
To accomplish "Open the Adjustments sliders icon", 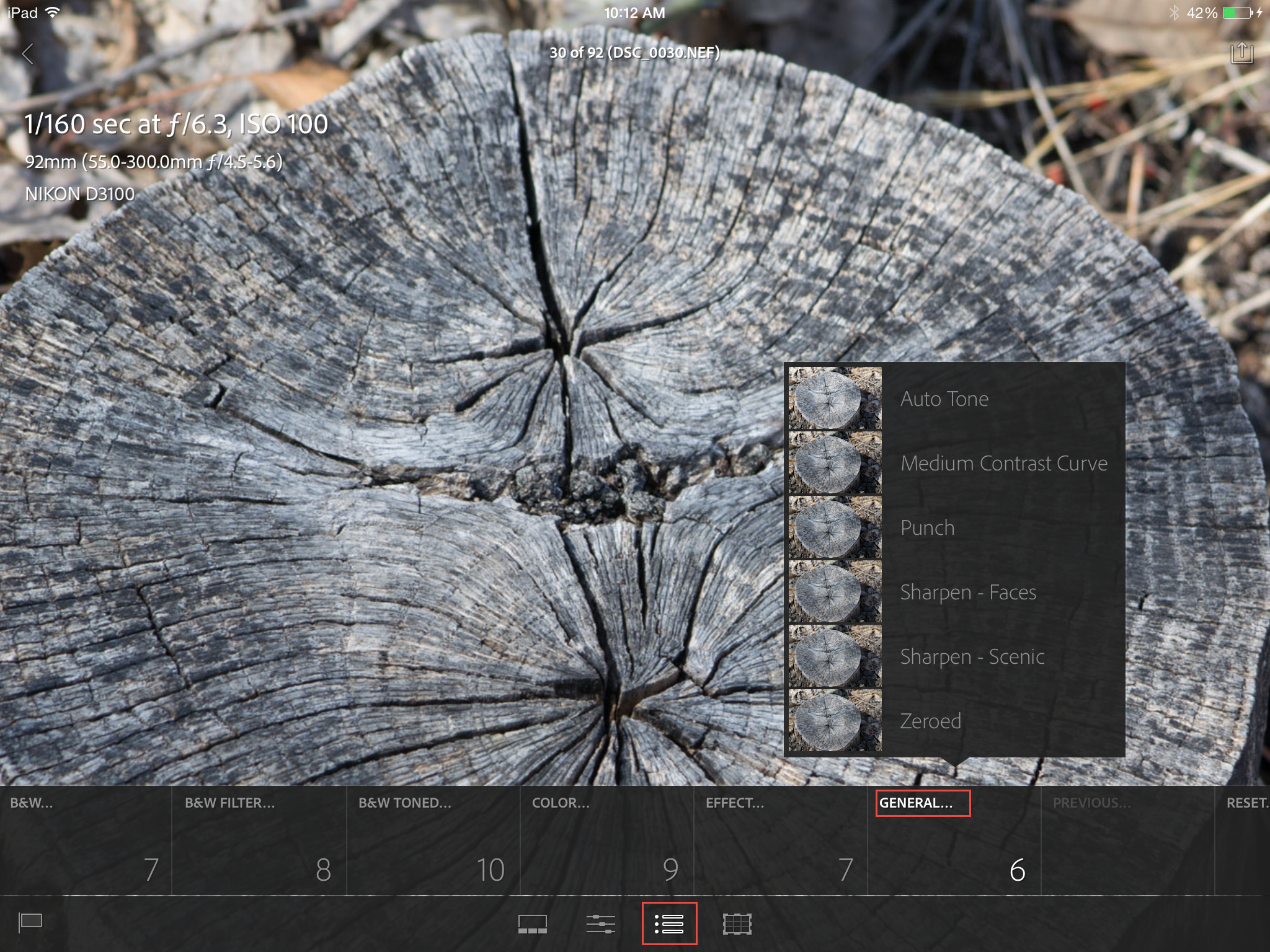I will (x=601, y=924).
